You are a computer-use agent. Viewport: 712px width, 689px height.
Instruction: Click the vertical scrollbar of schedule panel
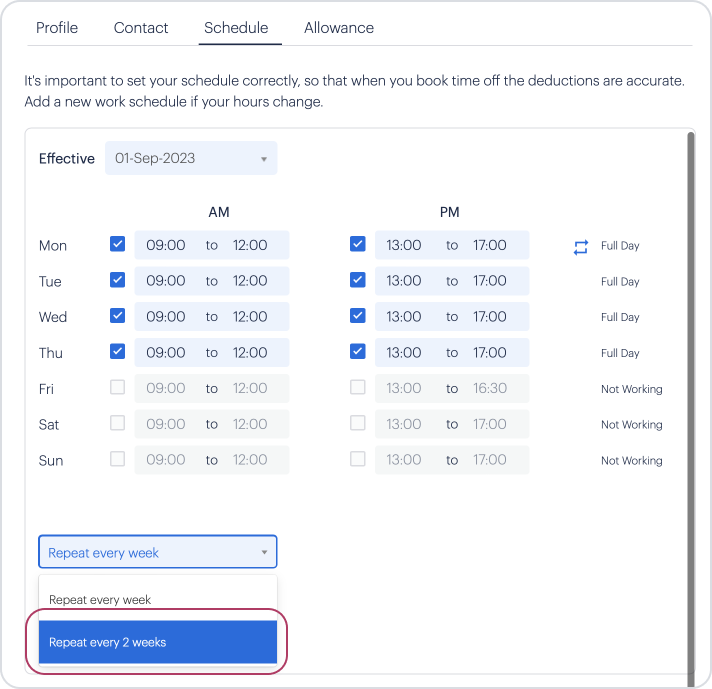click(689, 400)
